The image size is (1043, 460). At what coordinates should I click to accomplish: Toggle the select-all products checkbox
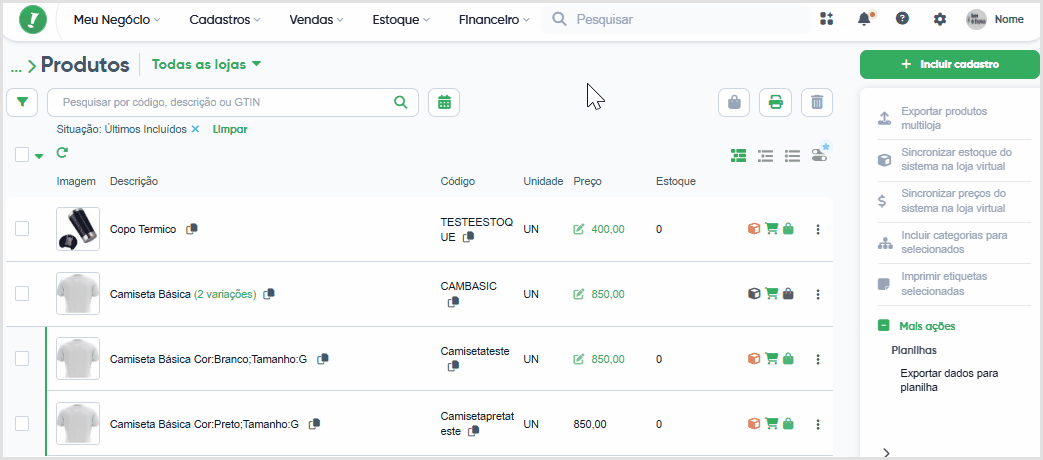[x=22, y=155]
